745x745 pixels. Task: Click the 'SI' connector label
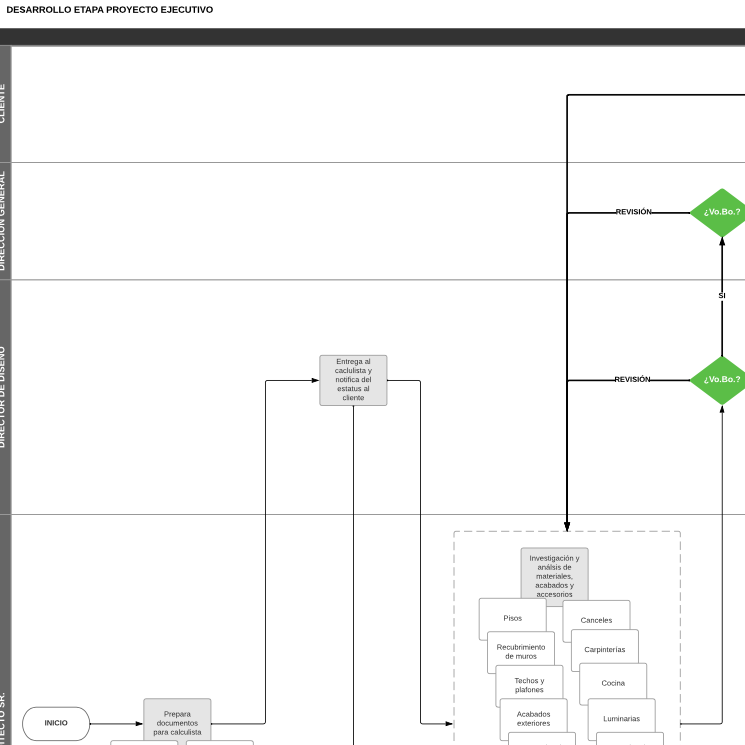pyautogui.click(x=722, y=296)
